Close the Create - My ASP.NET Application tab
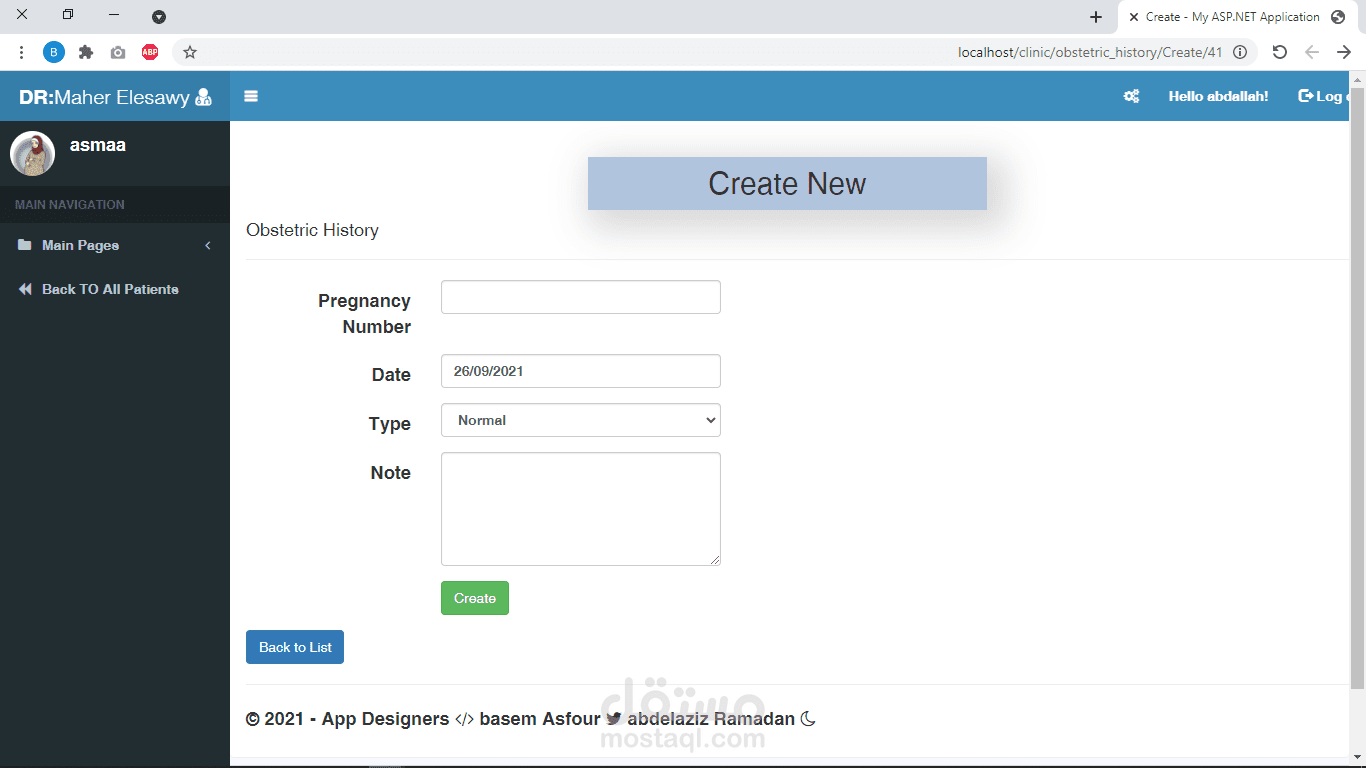This screenshot has width=1366, height=768. 1133,17
